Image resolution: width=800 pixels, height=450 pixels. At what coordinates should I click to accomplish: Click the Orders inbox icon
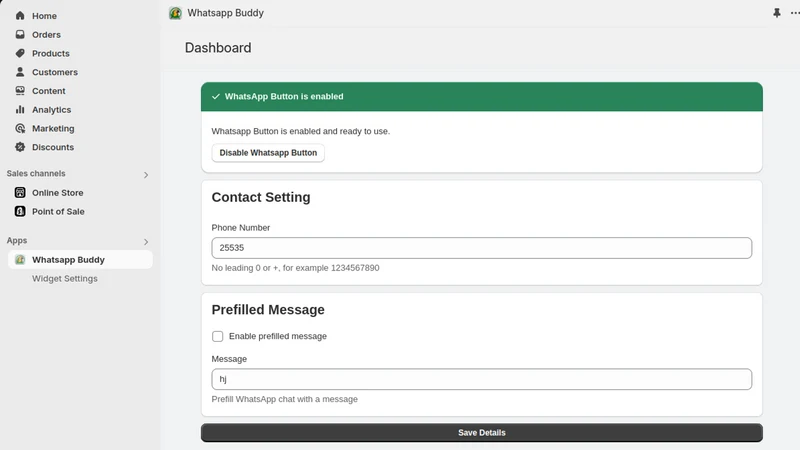tap(20, 34)
